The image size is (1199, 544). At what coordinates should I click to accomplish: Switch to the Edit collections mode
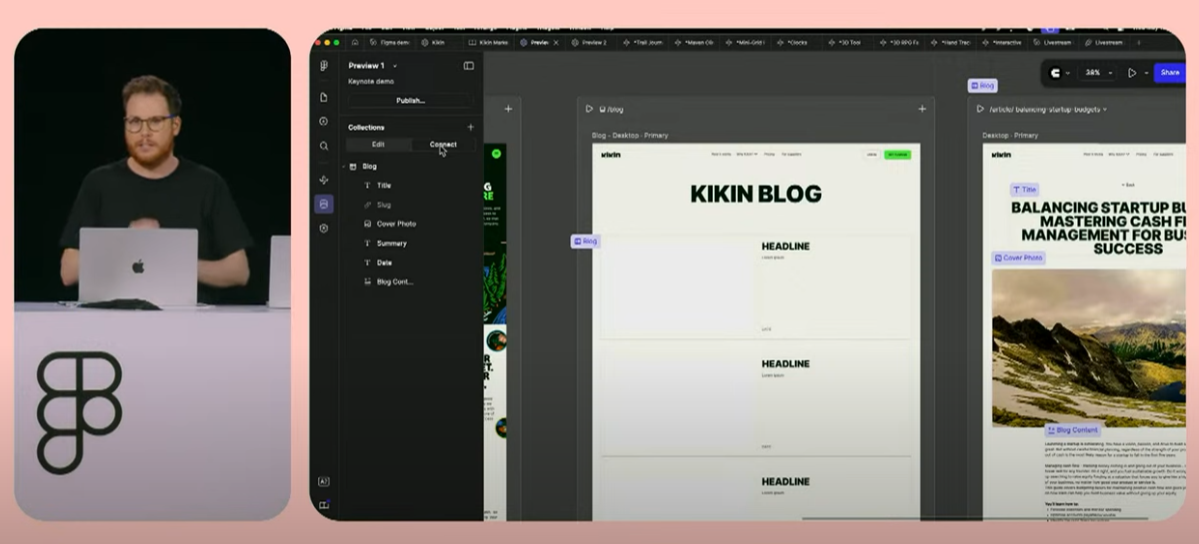click(x=379, y=144)
